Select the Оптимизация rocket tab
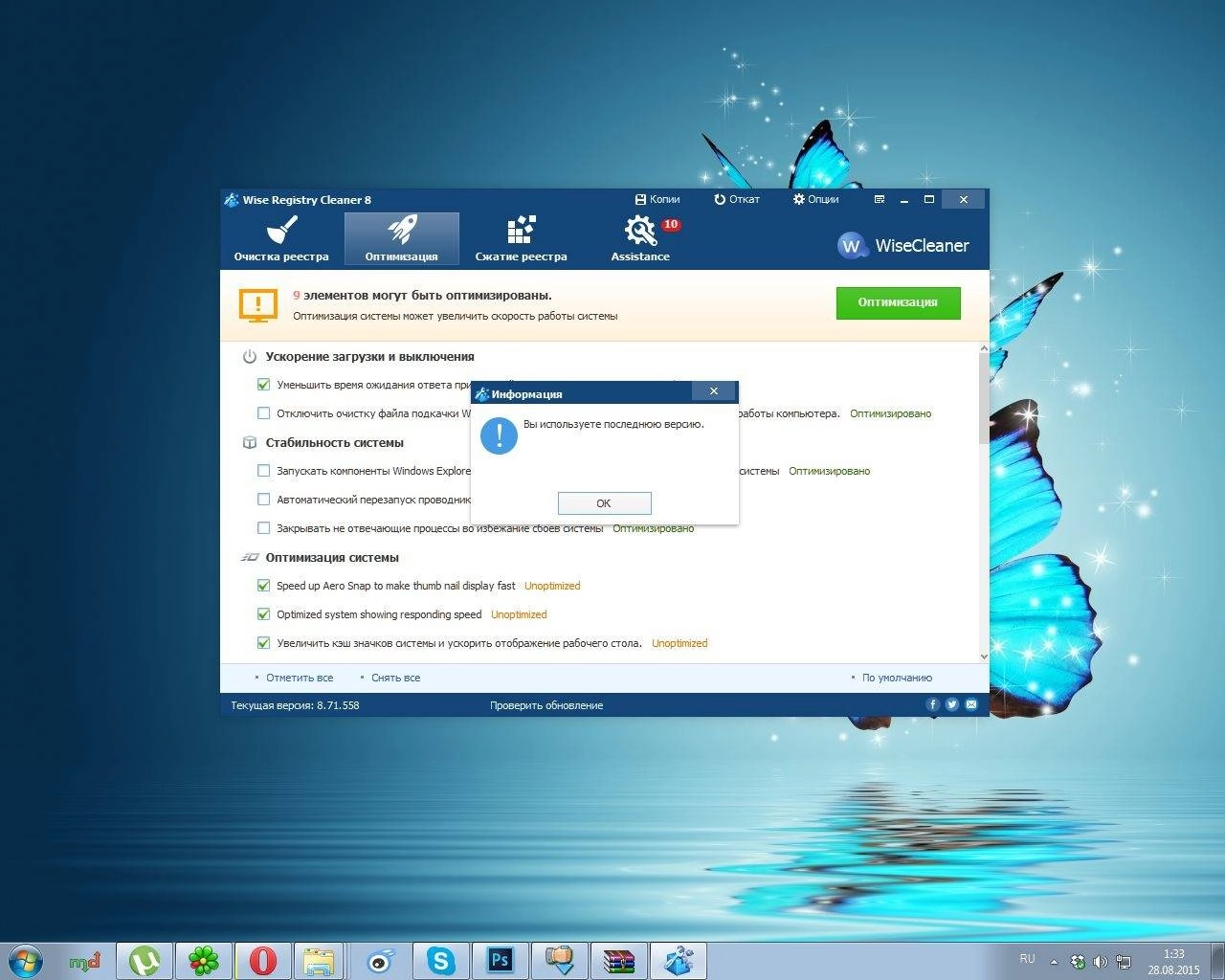 (401, 238)
